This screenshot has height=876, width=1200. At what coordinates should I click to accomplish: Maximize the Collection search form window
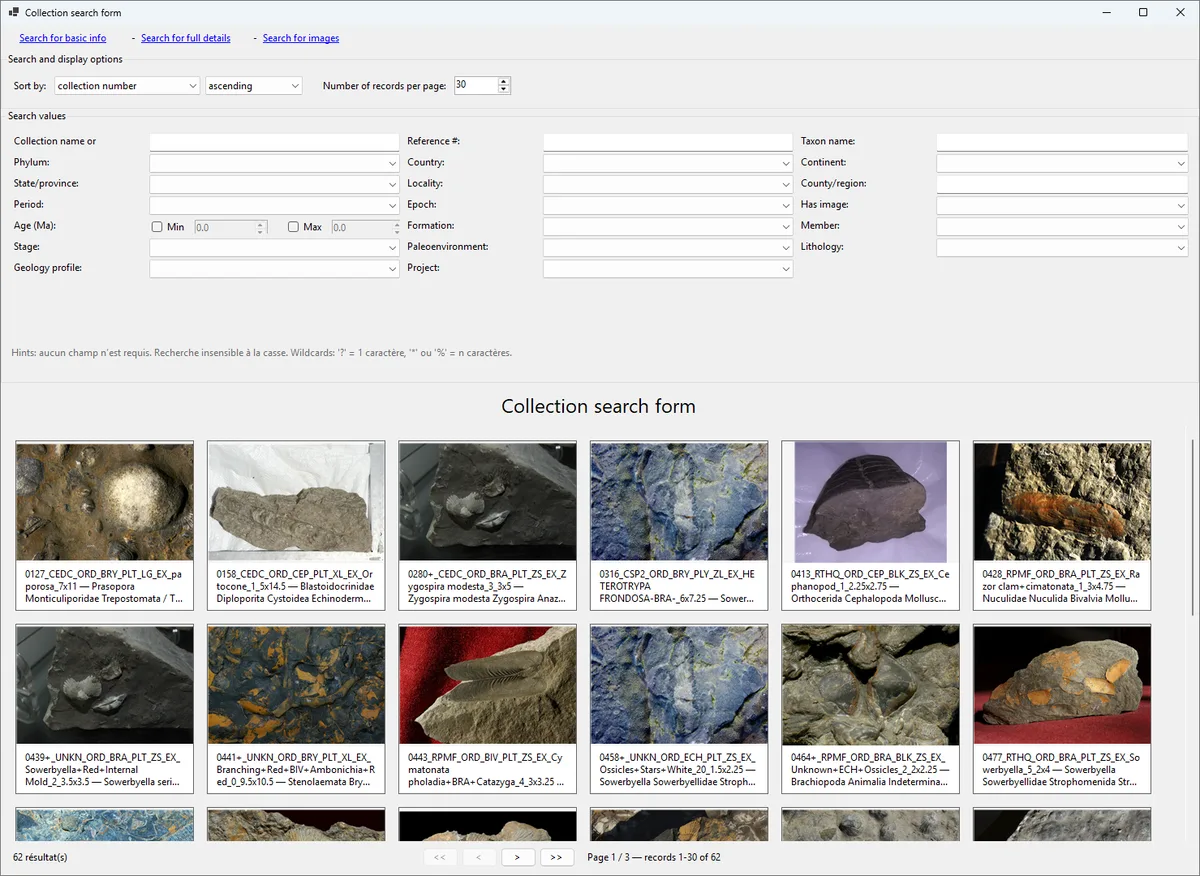pos(1143,12)
